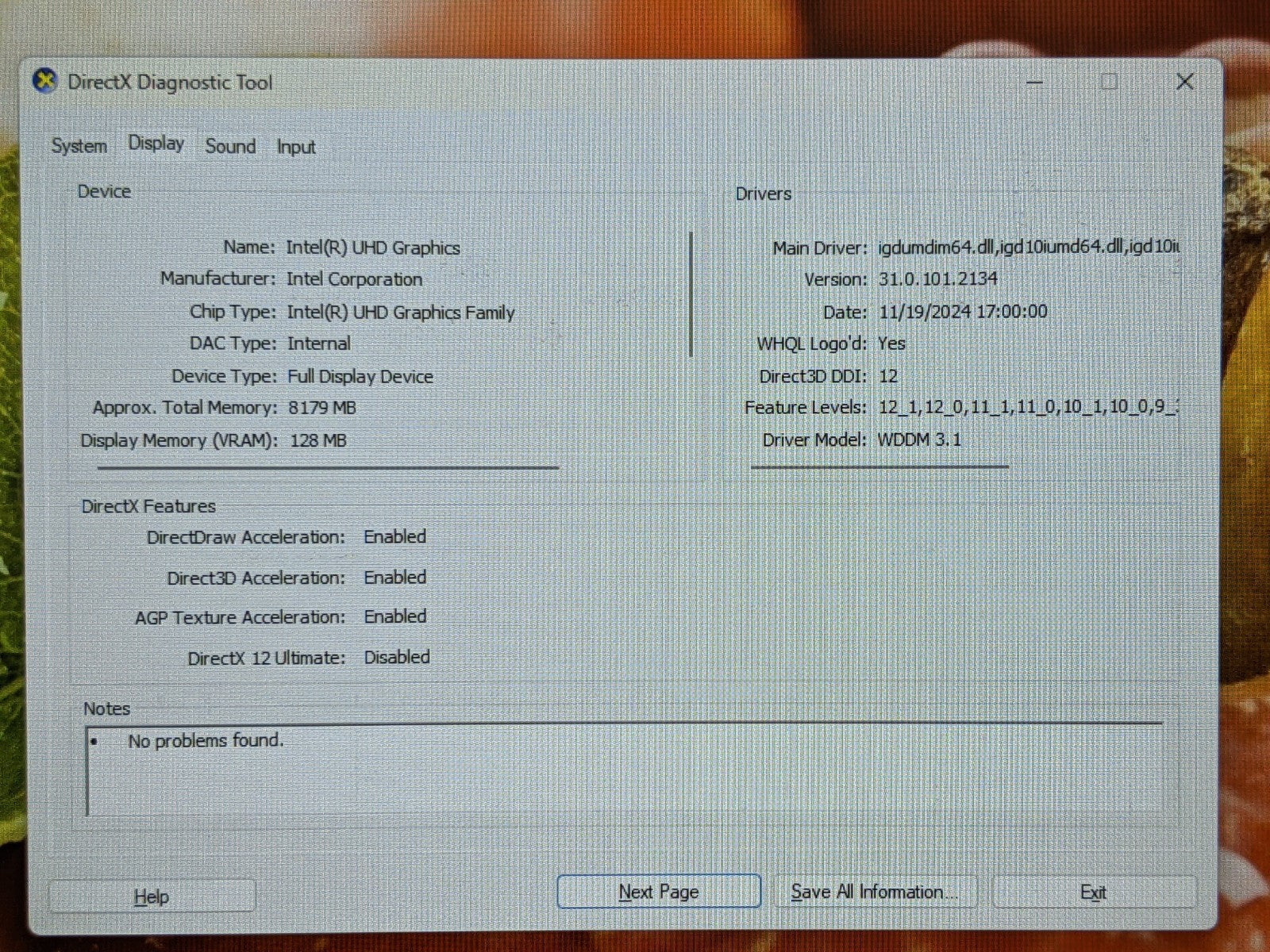Click the Drivers panel horizontal scrollbar
1270x952 pixels.
(879, 466)
